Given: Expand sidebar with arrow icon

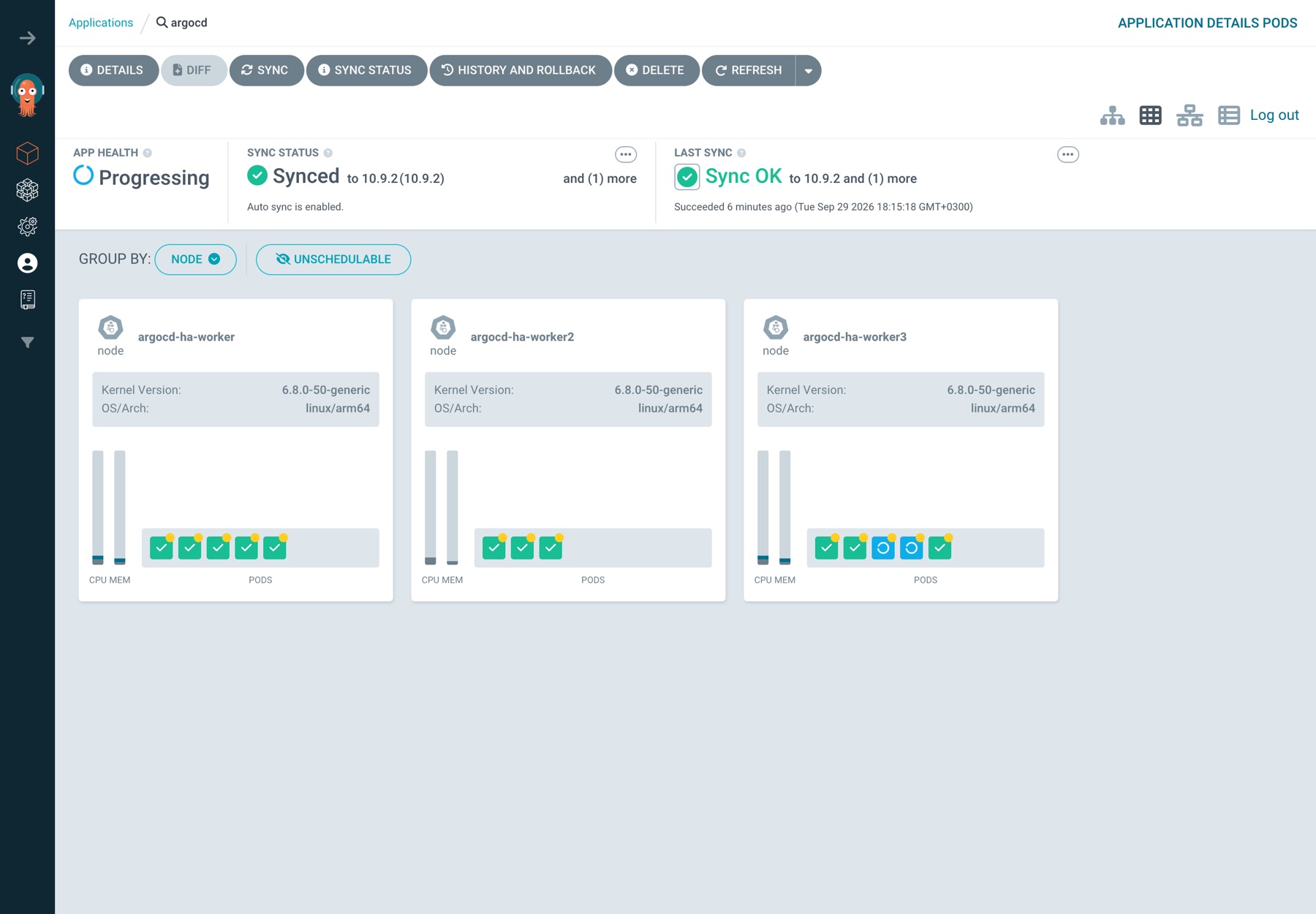Looking at the screenshot, I should 27,38.
